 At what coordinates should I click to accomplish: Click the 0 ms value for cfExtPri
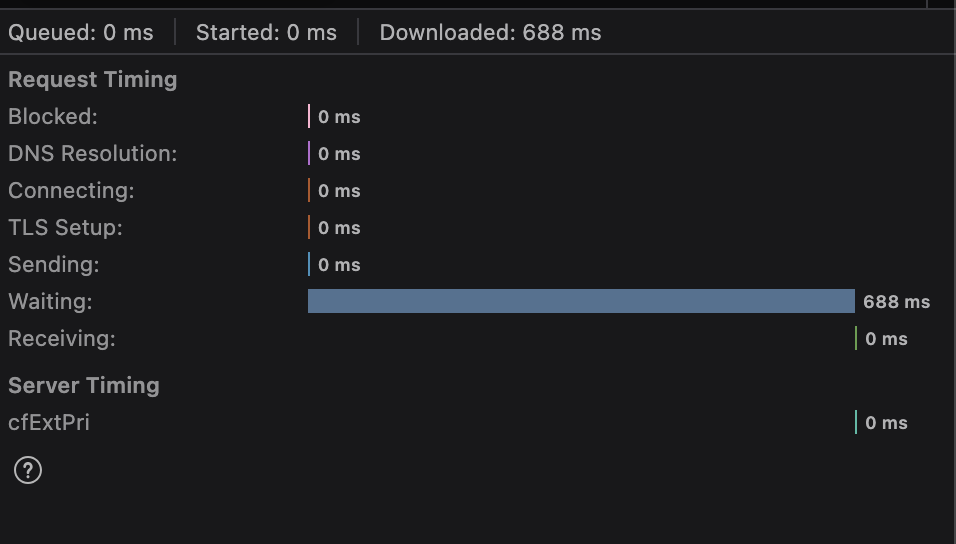pos(886,423)
